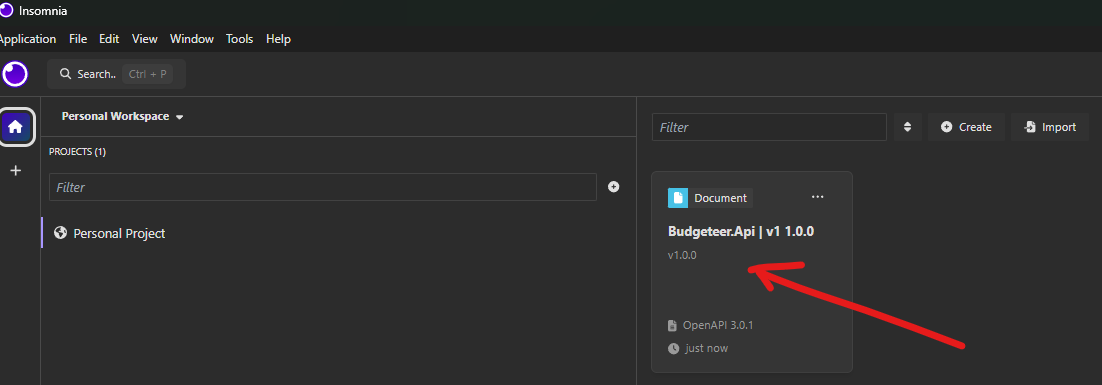Click the PROJECTS (1) heading
1102x385 pixels.
coord(77,152)
